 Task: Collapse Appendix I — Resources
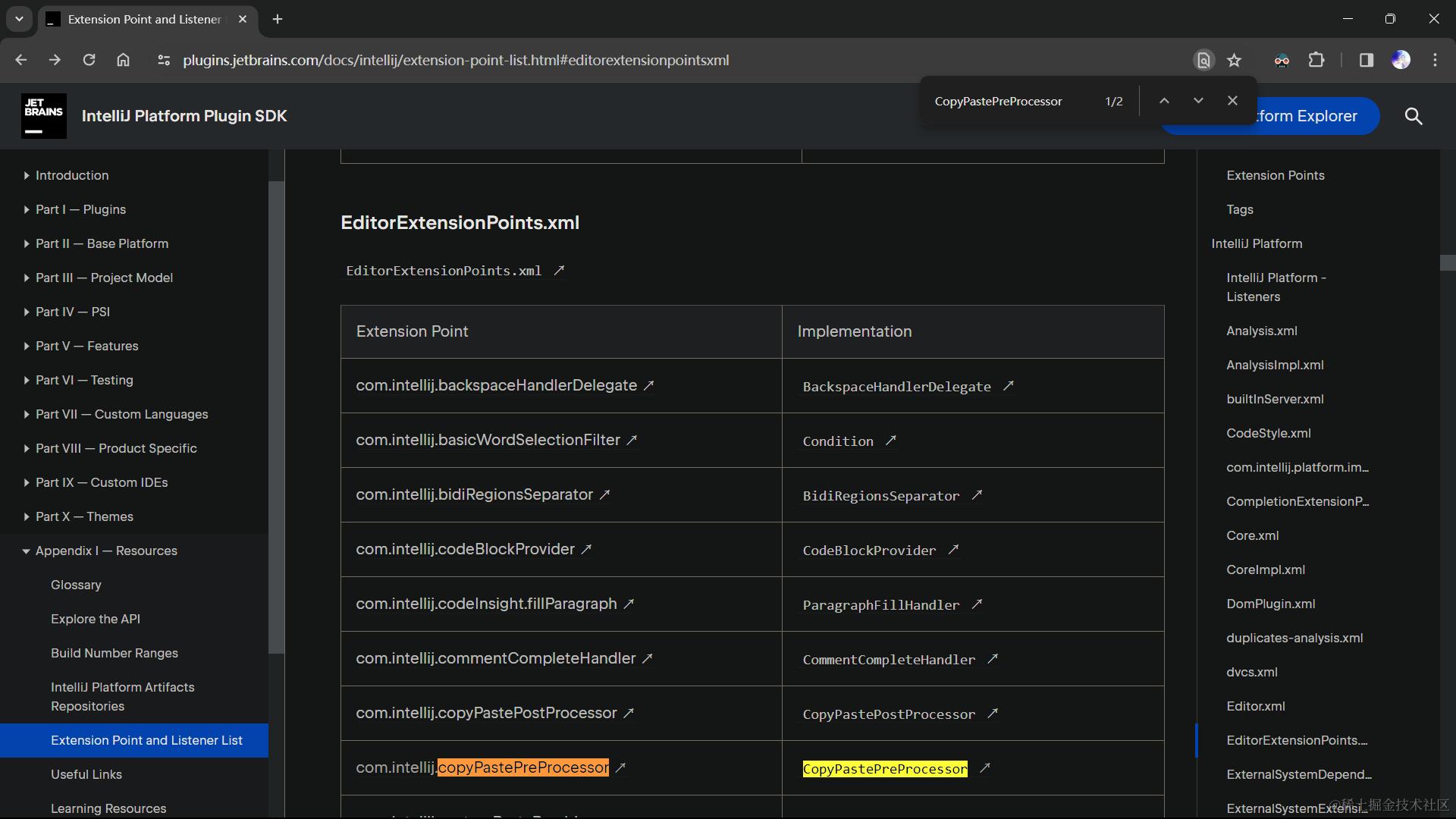[27, 551]
